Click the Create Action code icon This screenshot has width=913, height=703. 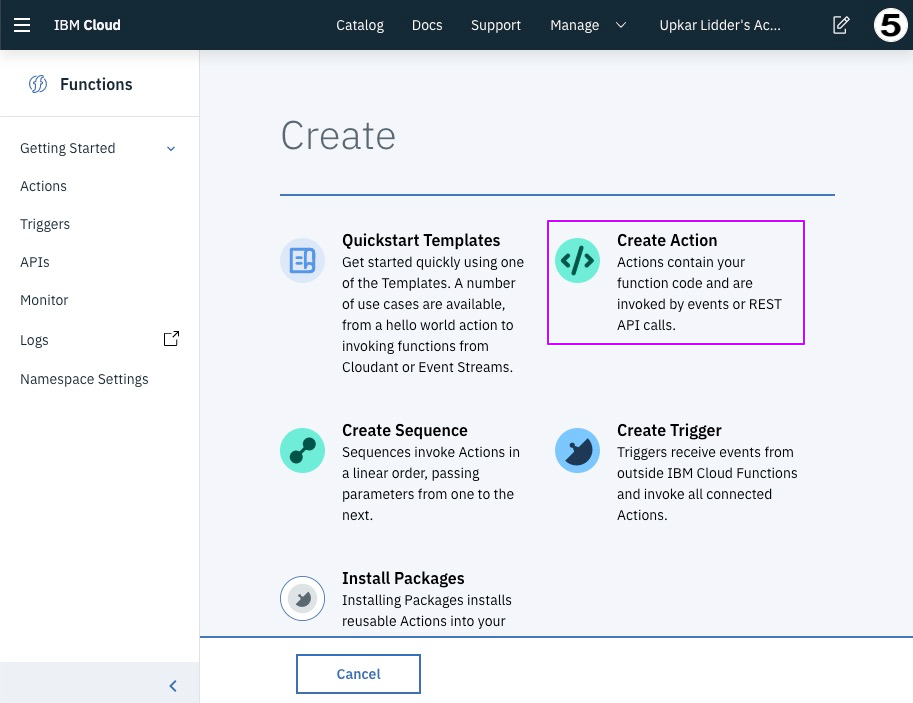click(x=577, y=260)
